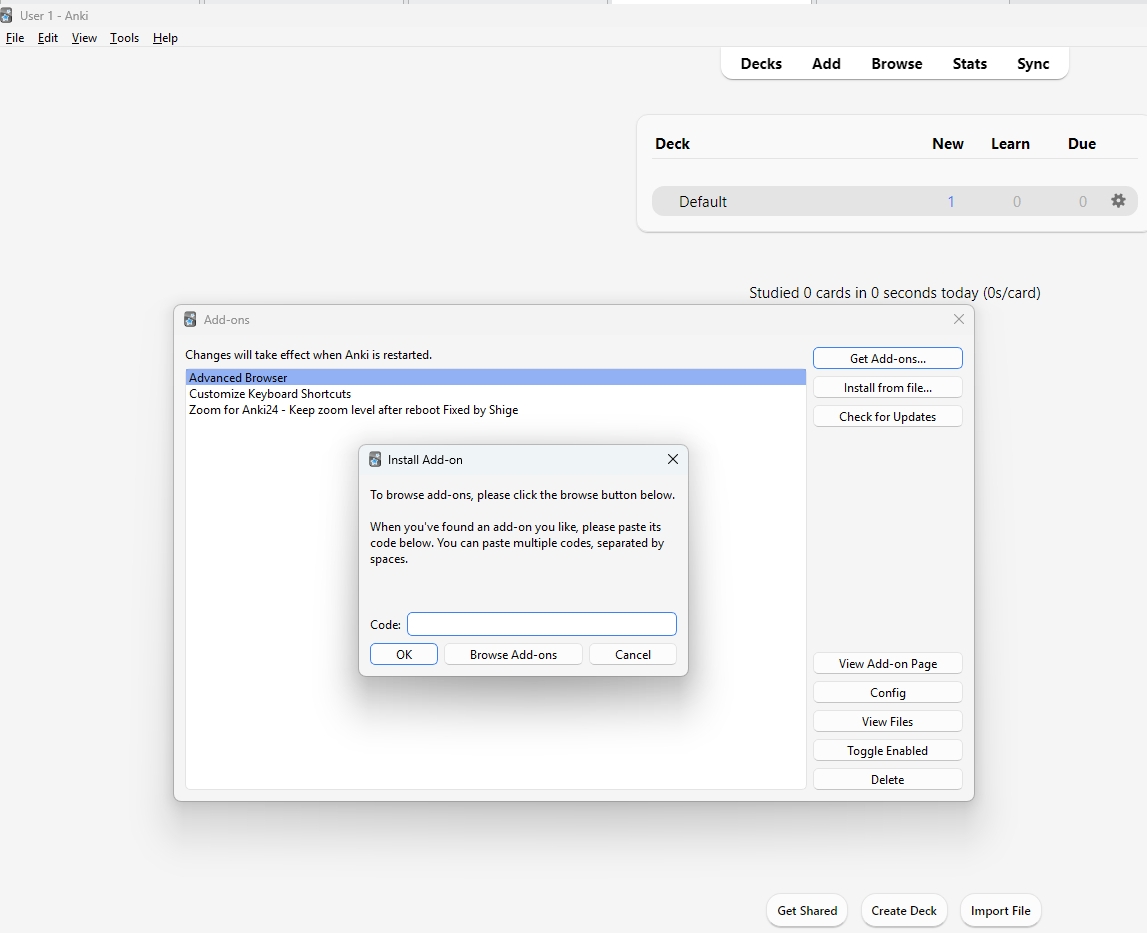1147x933 pixels.
Task: Click the Install Add-on dialog title icon
Action: [375, 460]
